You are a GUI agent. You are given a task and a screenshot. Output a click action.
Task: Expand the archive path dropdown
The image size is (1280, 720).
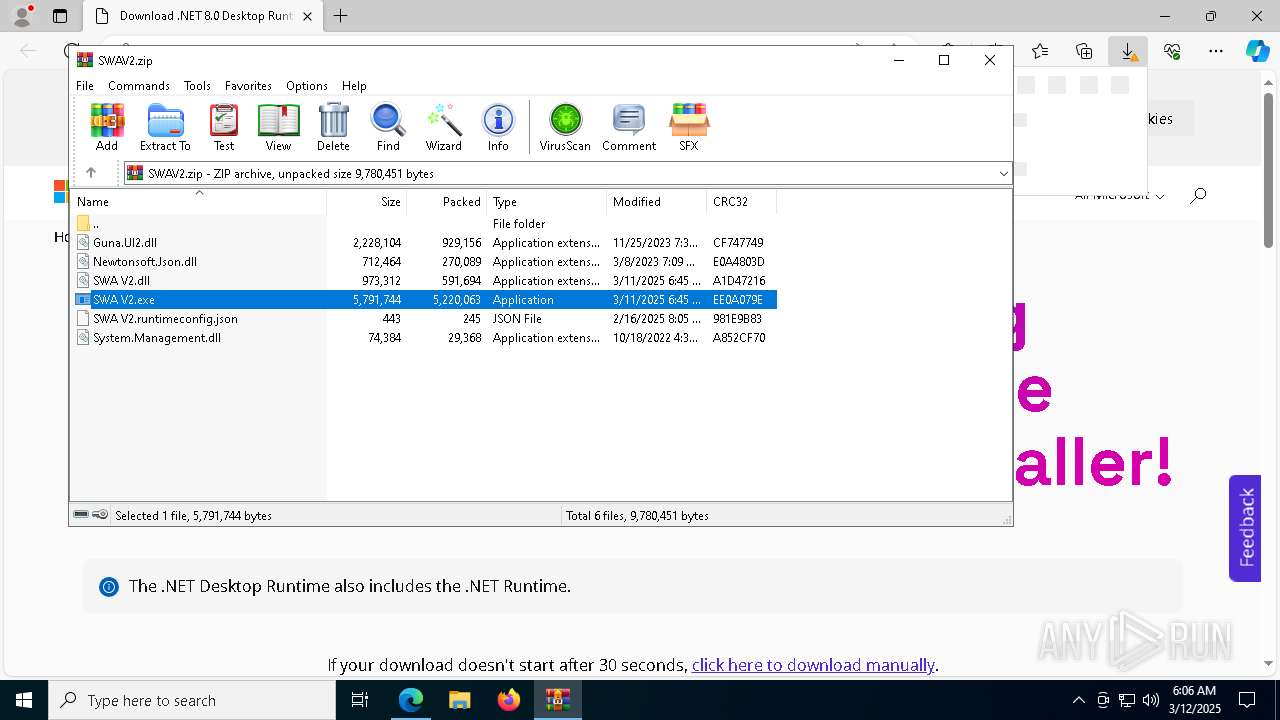[1003, 173]
